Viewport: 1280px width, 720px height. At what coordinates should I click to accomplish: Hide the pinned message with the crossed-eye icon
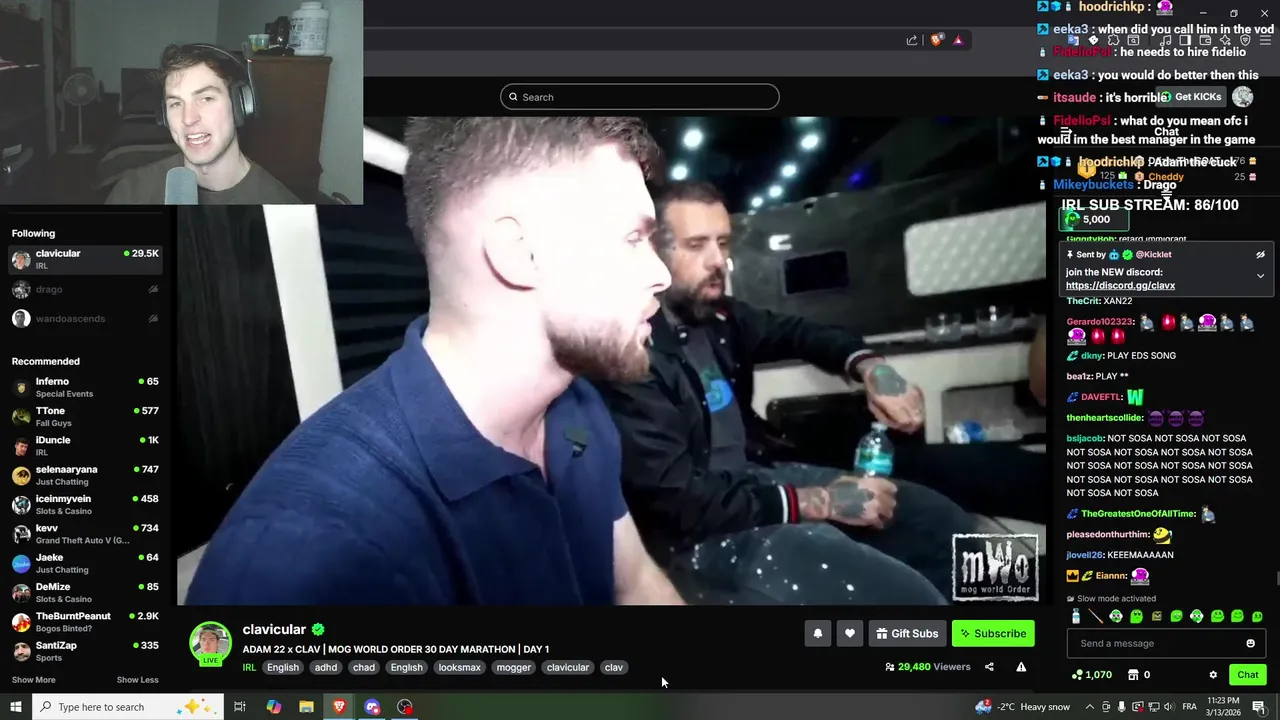pyautogui.click(x=1260, y=255)
